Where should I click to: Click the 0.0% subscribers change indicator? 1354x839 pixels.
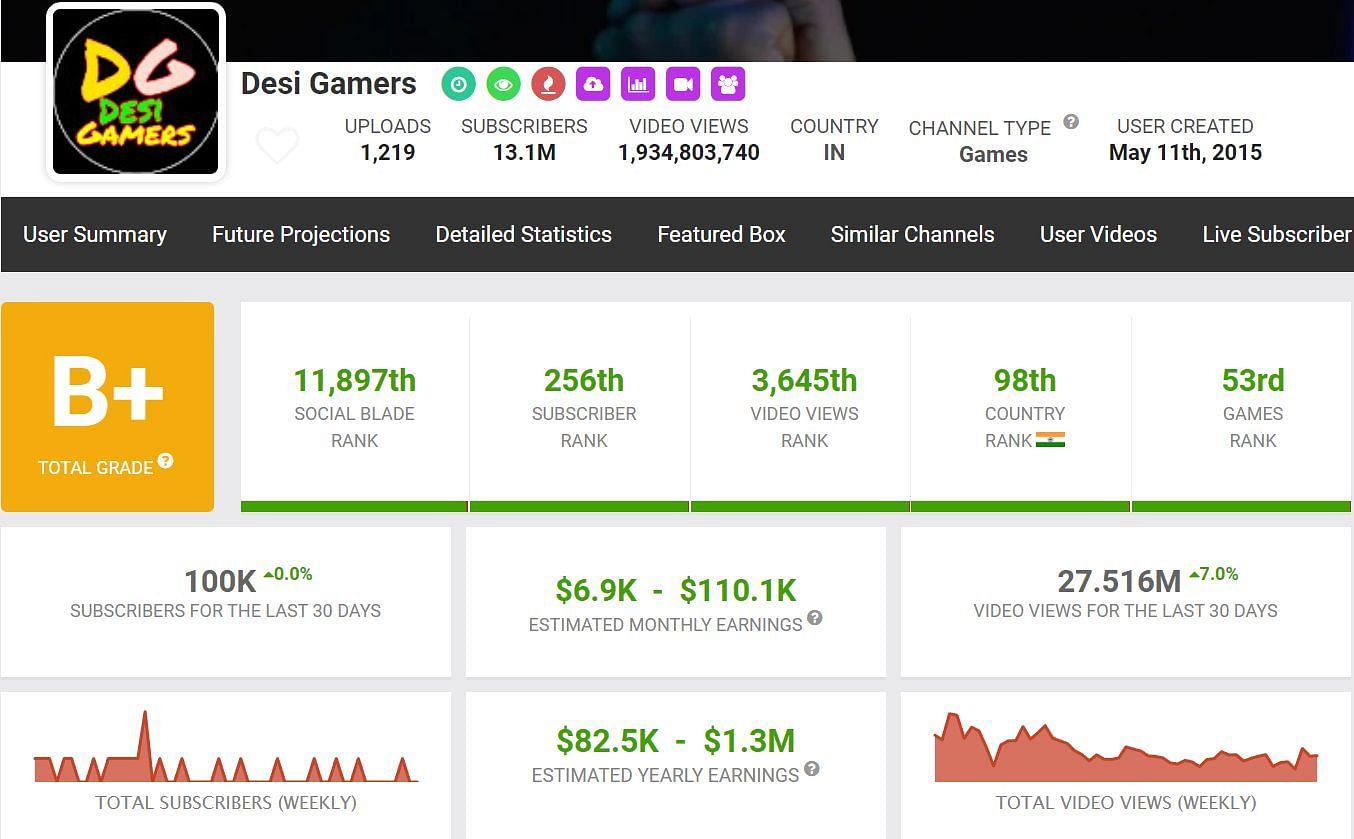click(x=288, y=574)
